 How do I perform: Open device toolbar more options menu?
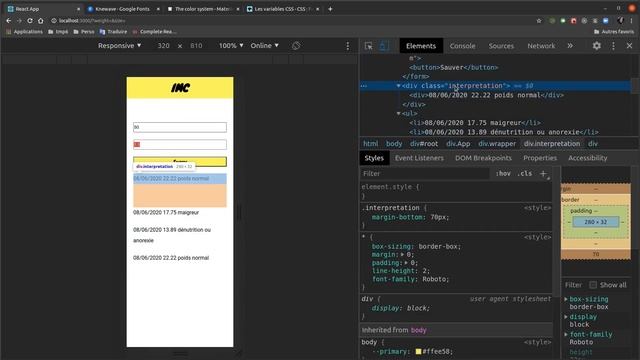pos(347,46)
